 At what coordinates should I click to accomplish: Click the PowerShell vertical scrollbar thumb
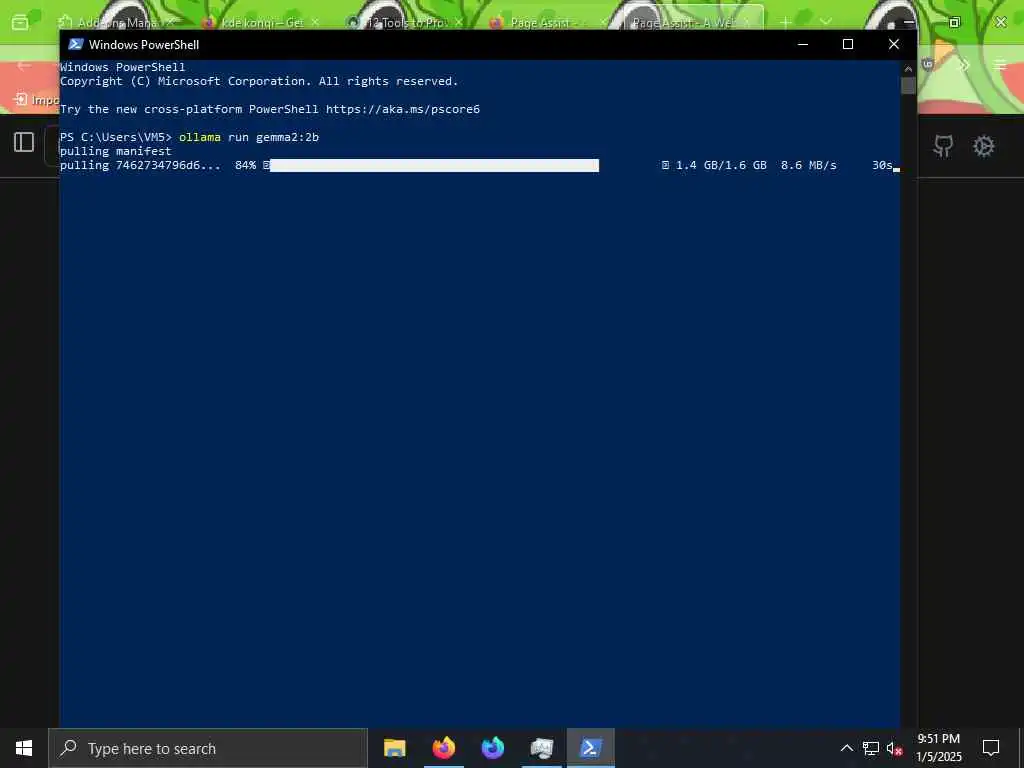pos(908,86)
